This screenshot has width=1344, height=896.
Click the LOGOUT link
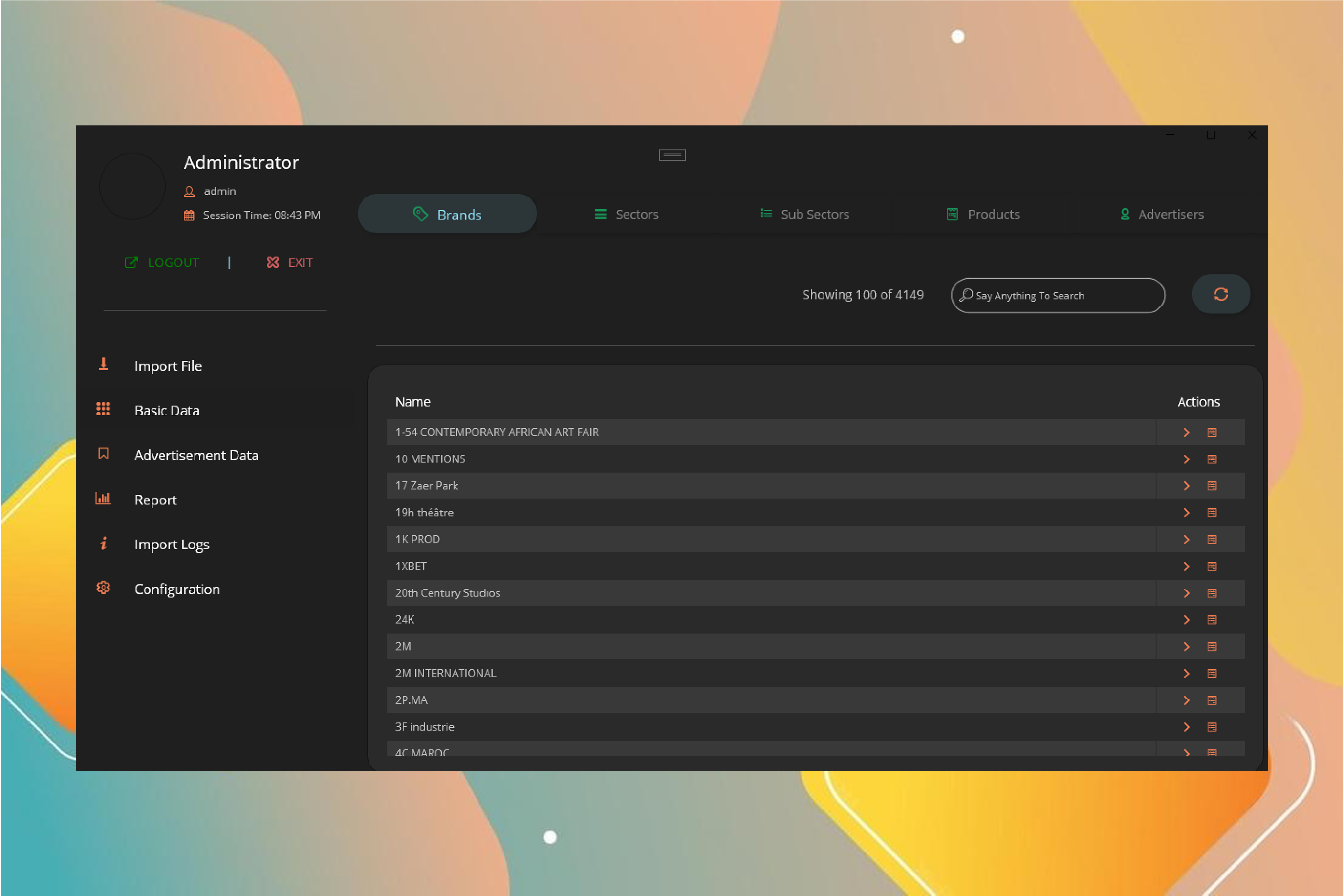[x=162, y=263]
